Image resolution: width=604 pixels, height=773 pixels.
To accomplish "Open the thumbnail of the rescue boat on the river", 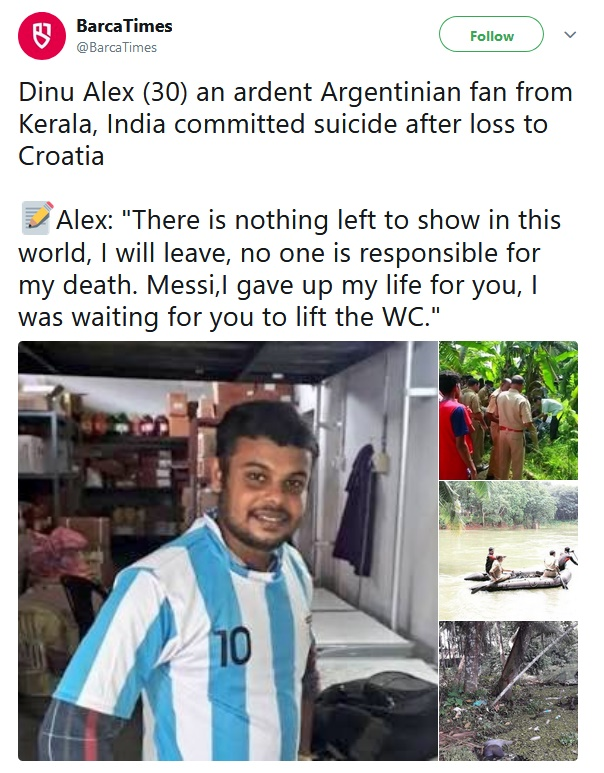I will coord(508,550).
